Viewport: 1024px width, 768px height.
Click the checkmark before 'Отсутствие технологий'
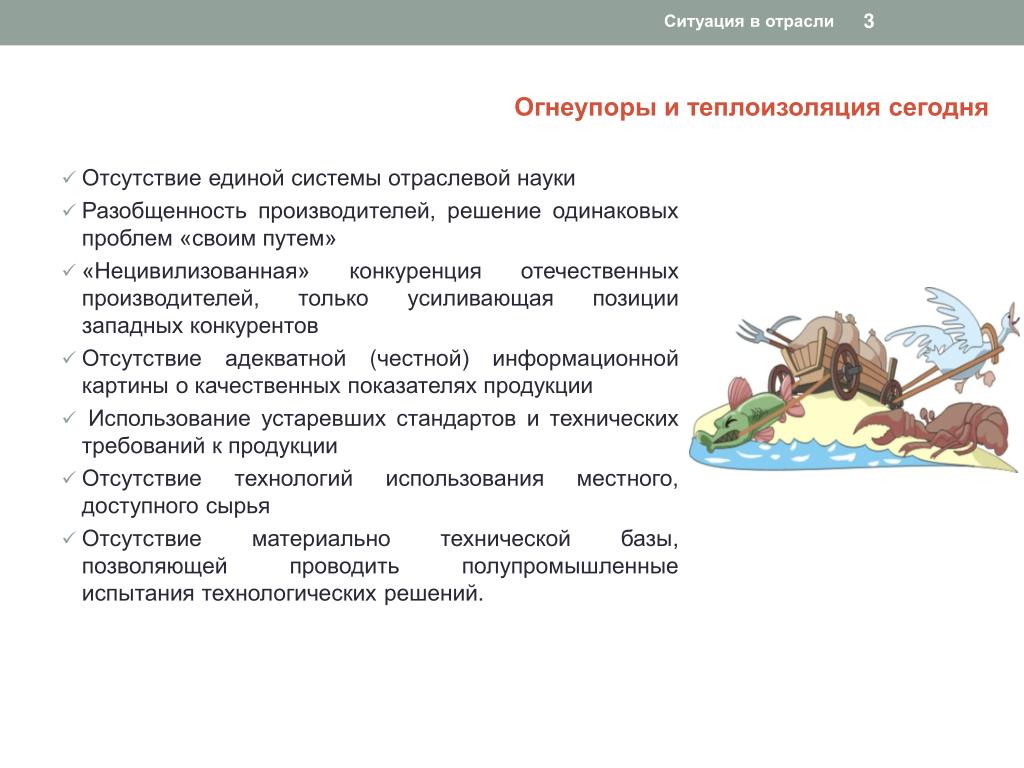[x=69, y=478]
